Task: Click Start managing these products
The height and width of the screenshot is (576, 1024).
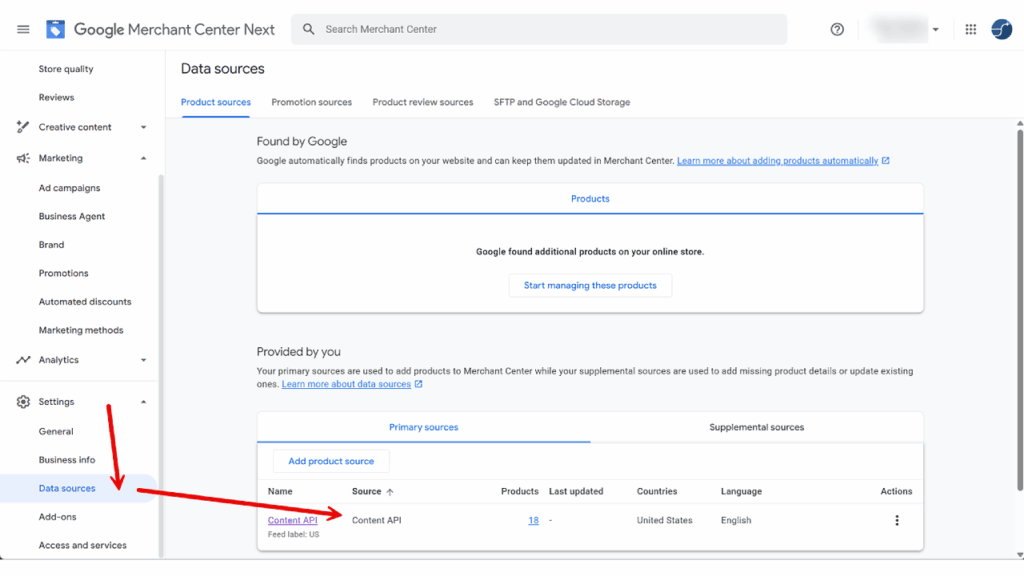Action: tap(590, 285)
